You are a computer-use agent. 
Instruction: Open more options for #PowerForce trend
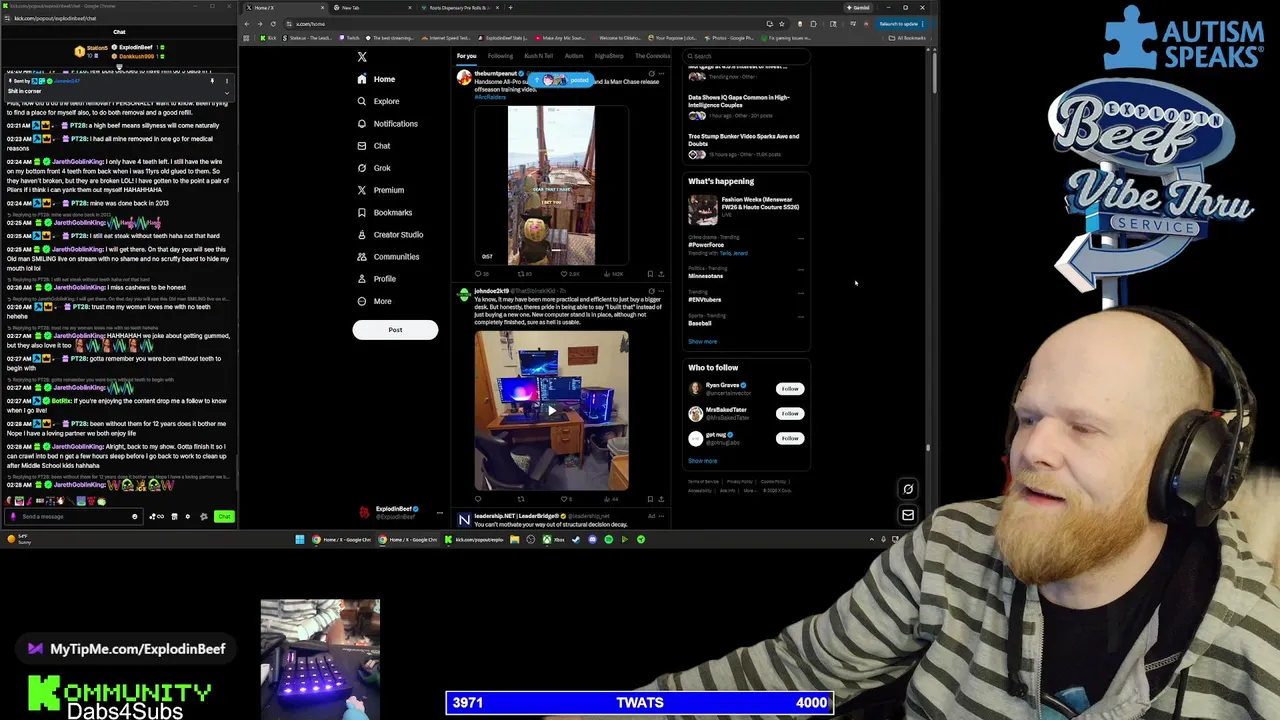800,239
